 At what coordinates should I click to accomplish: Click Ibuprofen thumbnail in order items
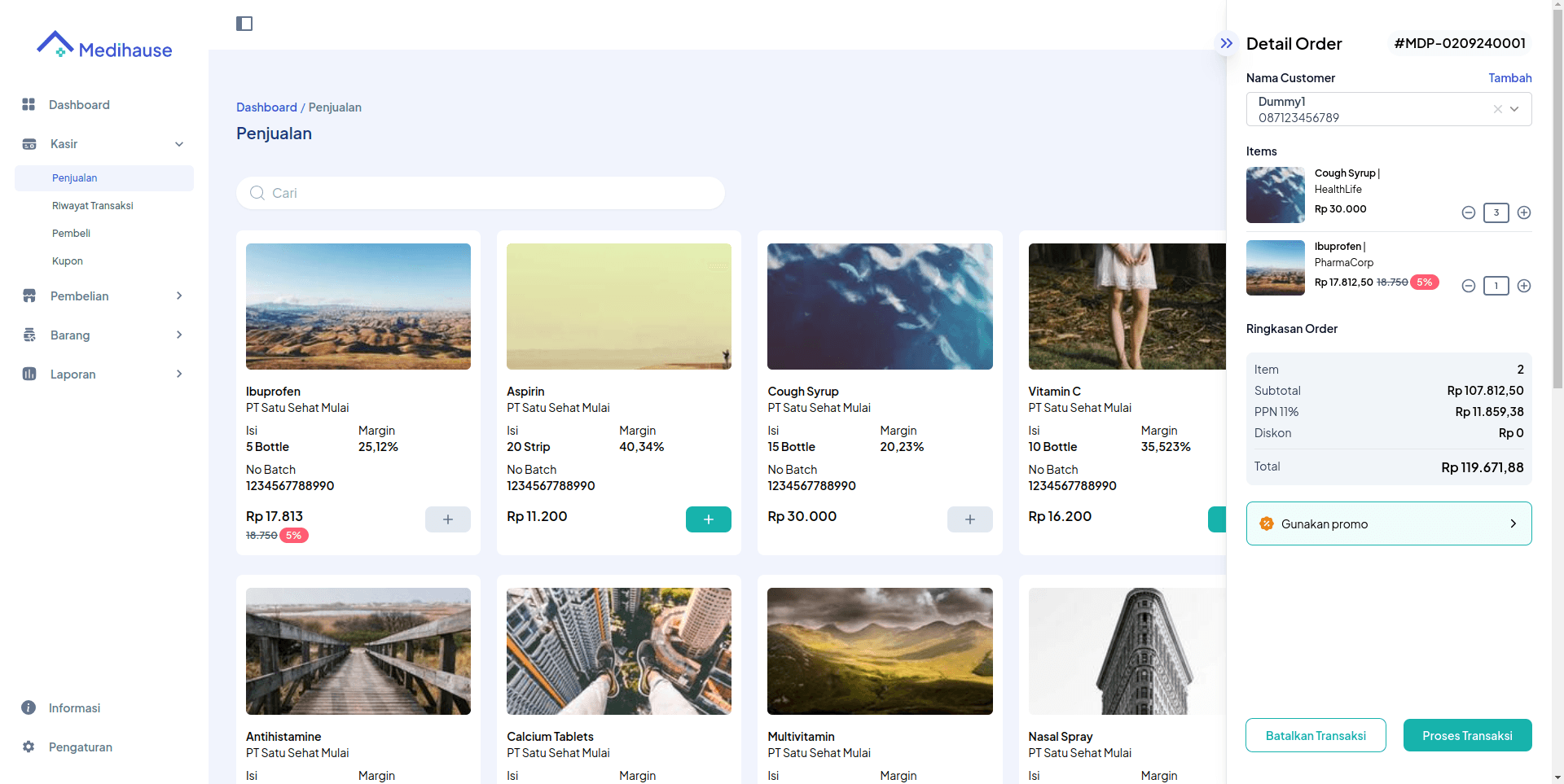click(x=1276, y=268)
